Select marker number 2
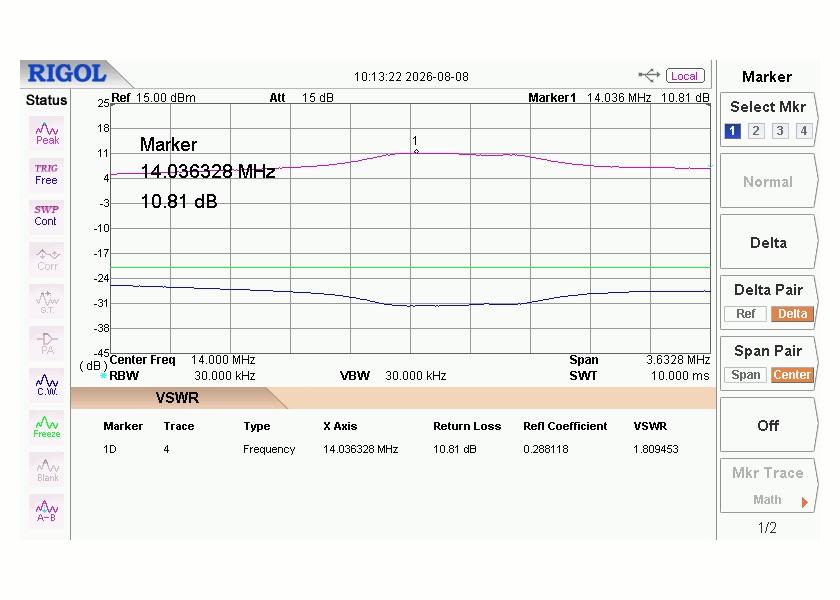840x600 pixels. pyautogui.click(x=756, y=131)
